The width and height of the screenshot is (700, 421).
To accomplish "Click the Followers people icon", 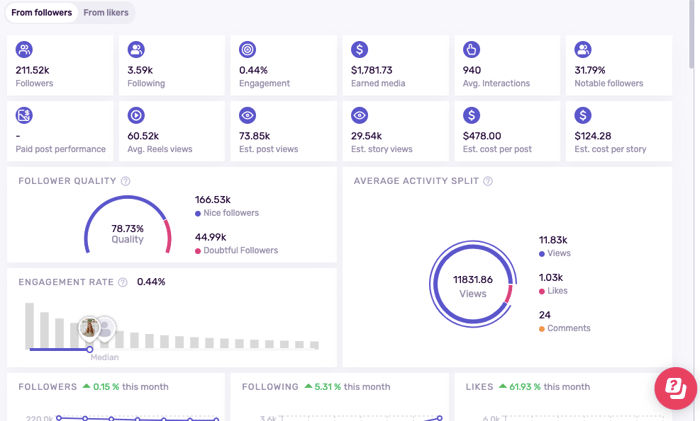I will click(24, 50).
